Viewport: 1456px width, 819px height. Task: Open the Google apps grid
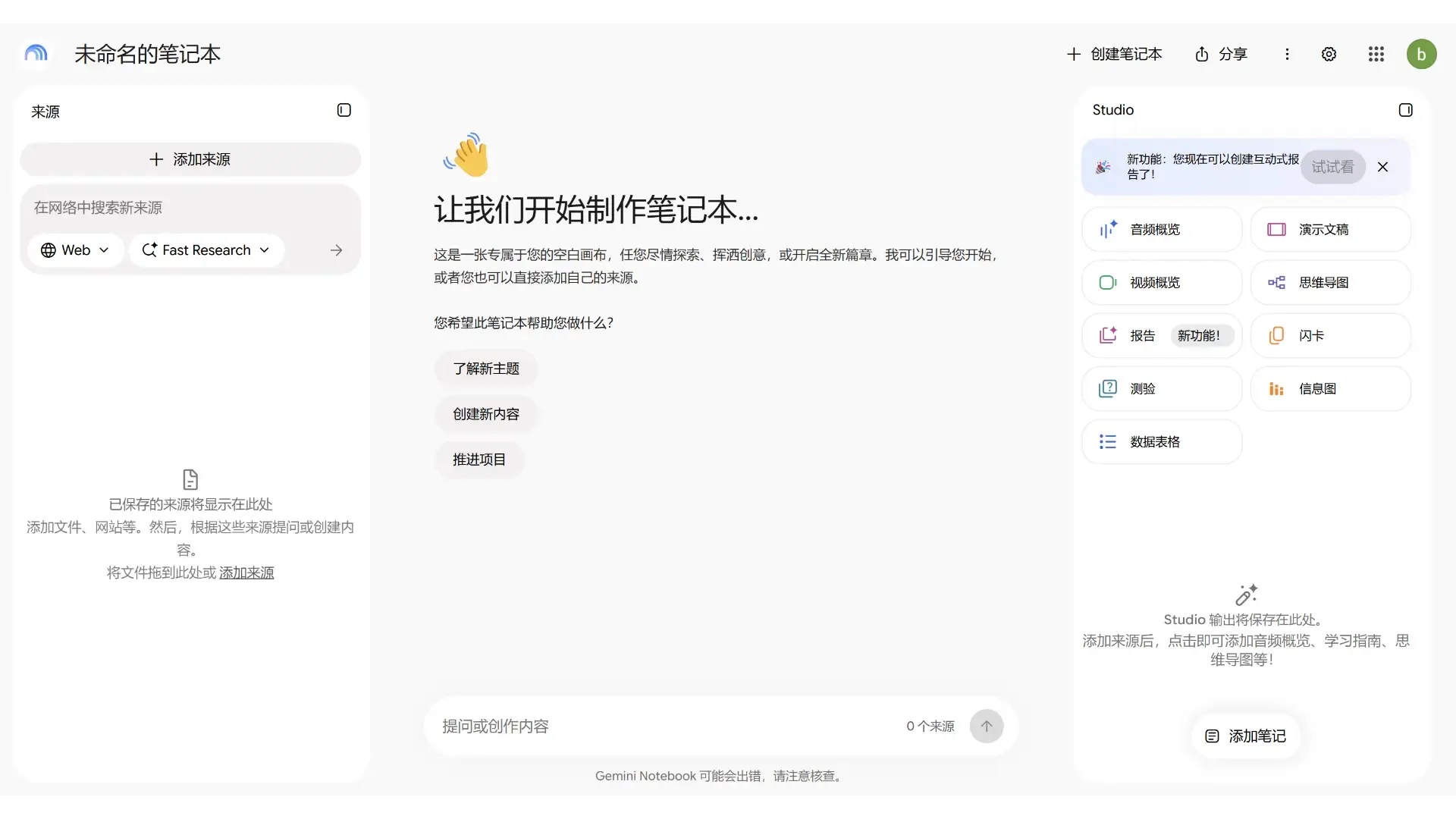click(1376, 54)
